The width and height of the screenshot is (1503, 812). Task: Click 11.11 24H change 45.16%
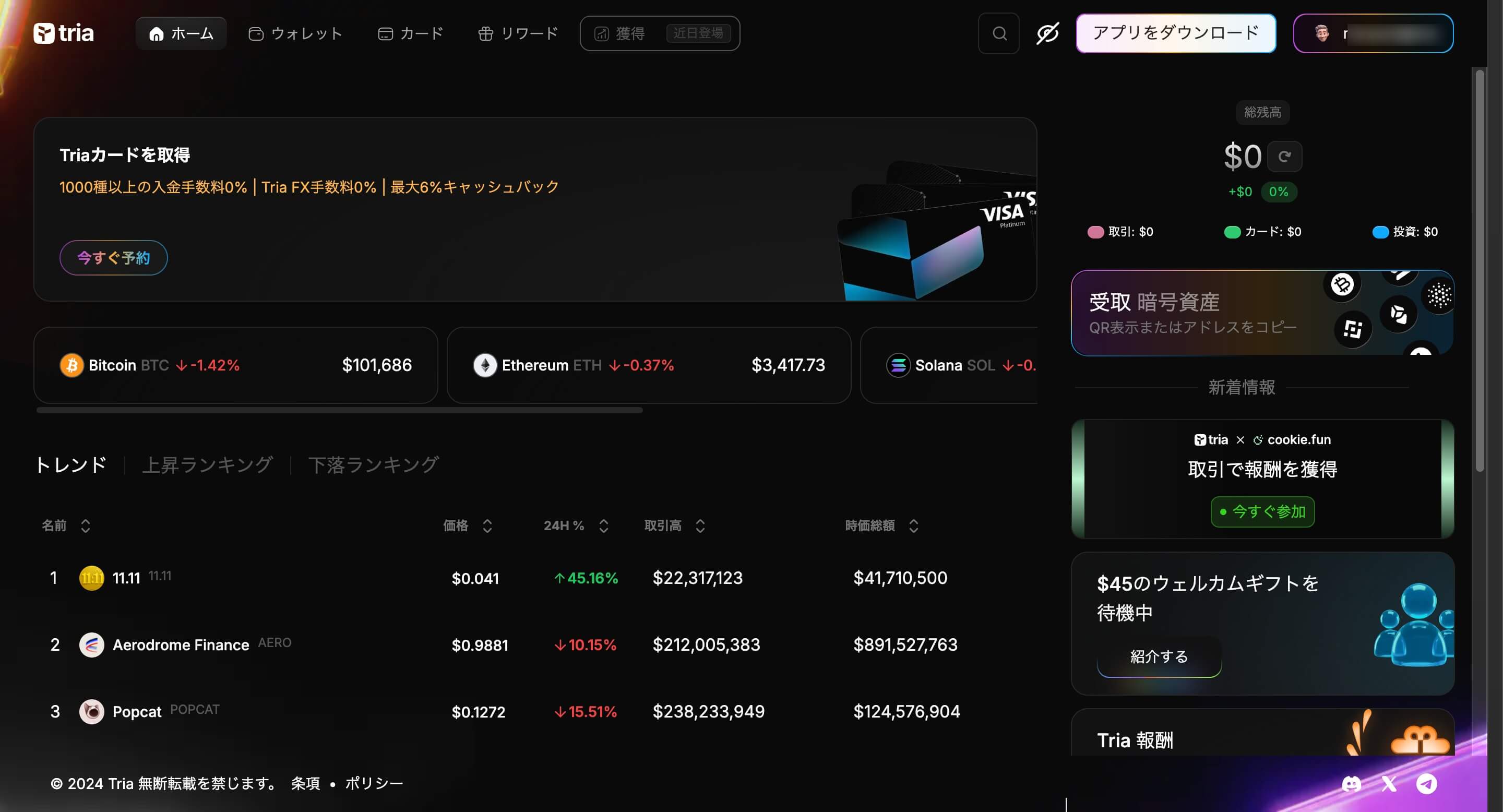coord(586,578)
